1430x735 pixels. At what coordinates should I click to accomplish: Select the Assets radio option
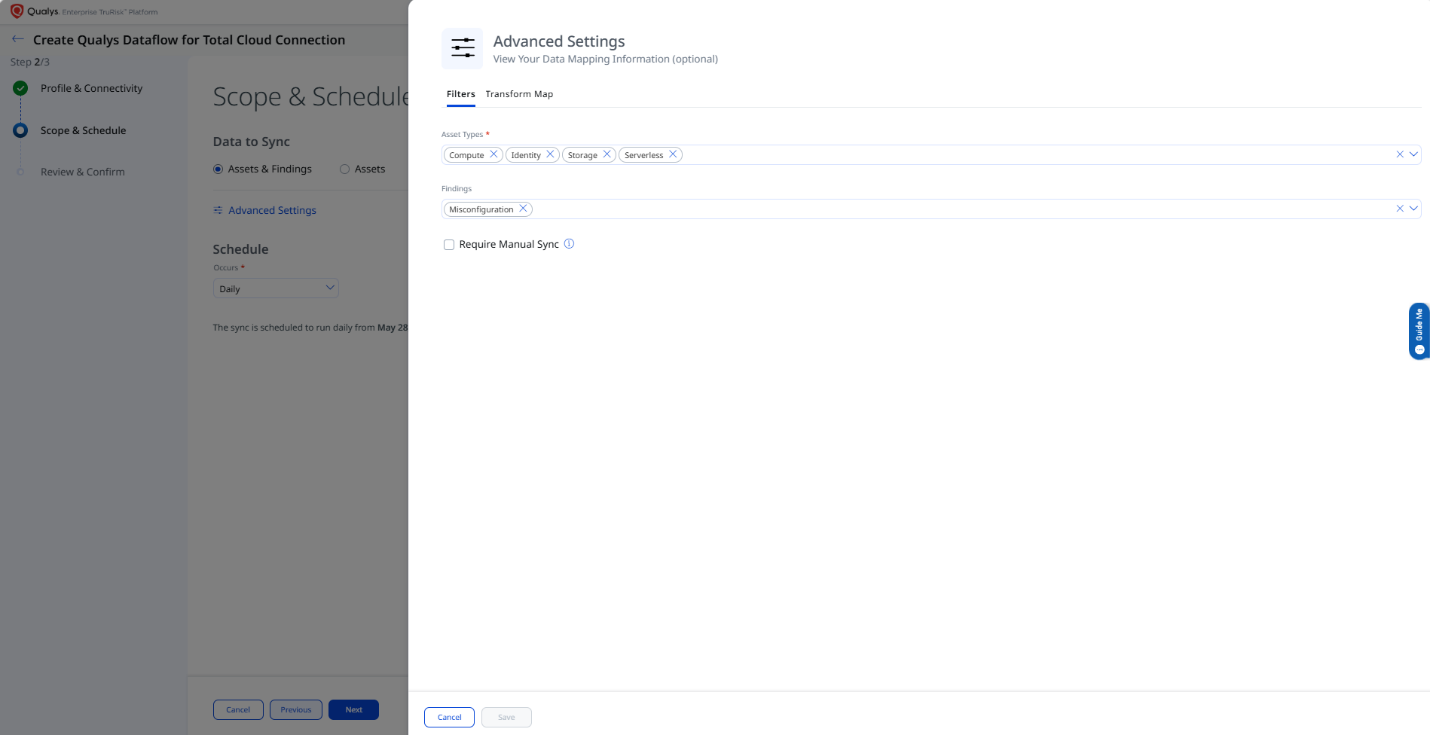pos(345,169)
